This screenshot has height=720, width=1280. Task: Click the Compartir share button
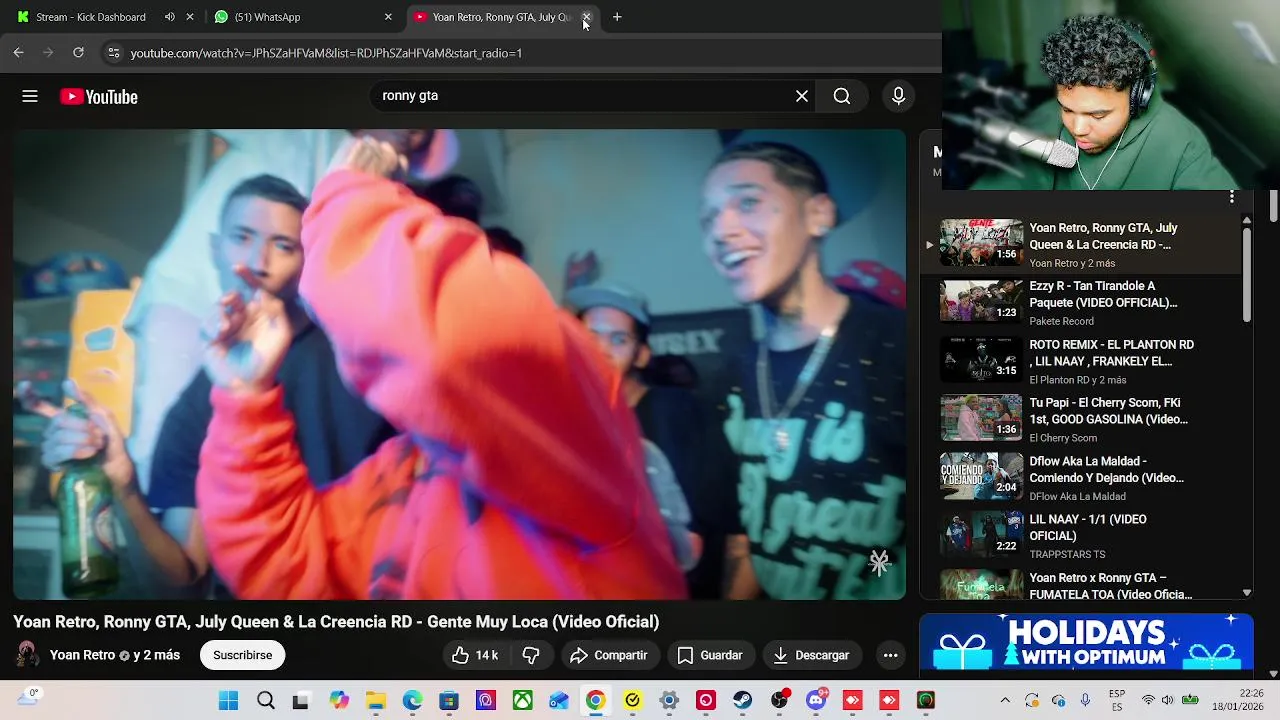608,655
